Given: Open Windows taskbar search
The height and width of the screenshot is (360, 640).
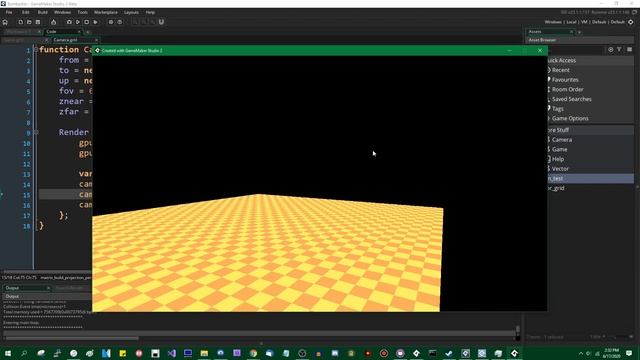Looking at the screenshot, I should [24, 353].
